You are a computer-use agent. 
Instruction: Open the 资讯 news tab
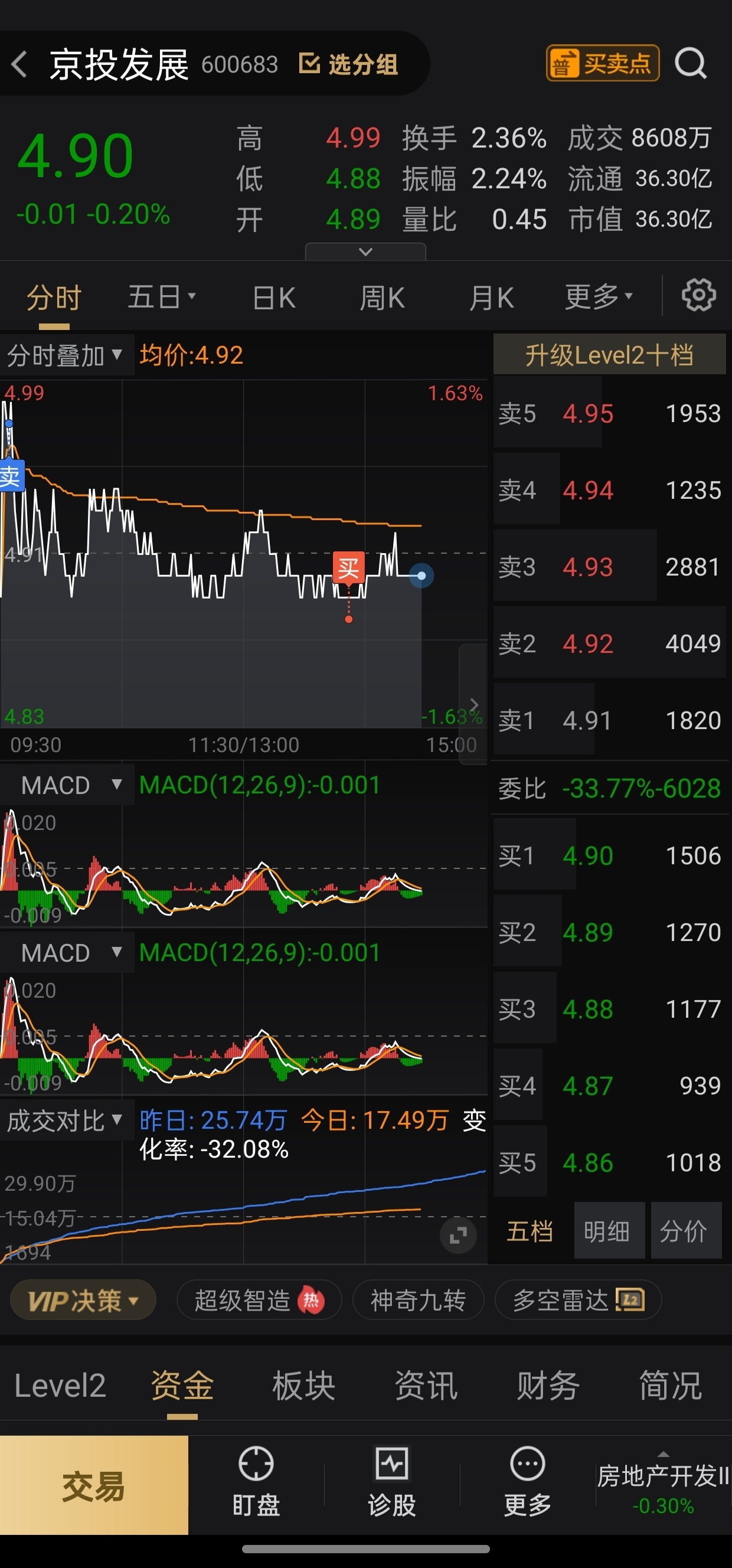(426, 1386)
